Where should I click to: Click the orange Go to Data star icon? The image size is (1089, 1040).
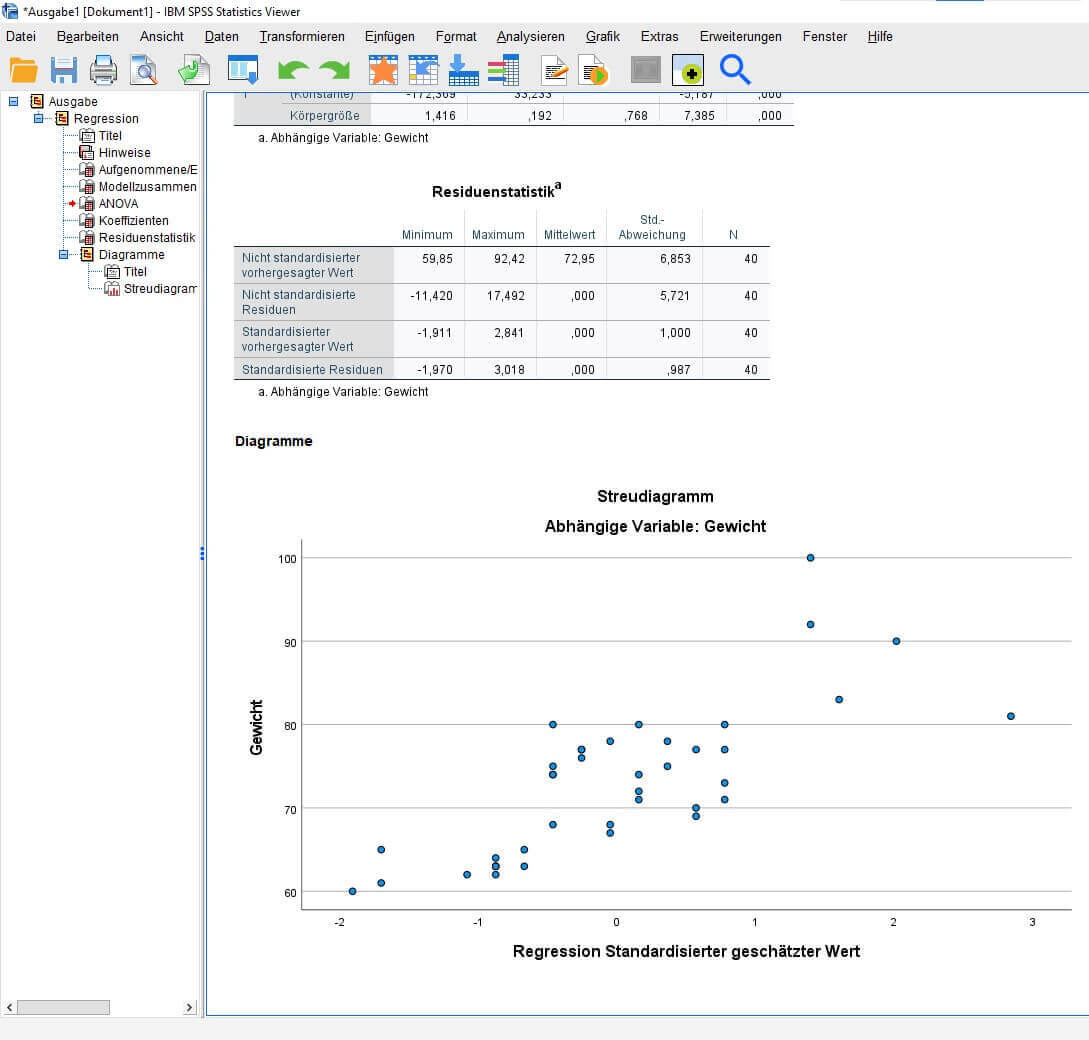click(x=382, y=70)
